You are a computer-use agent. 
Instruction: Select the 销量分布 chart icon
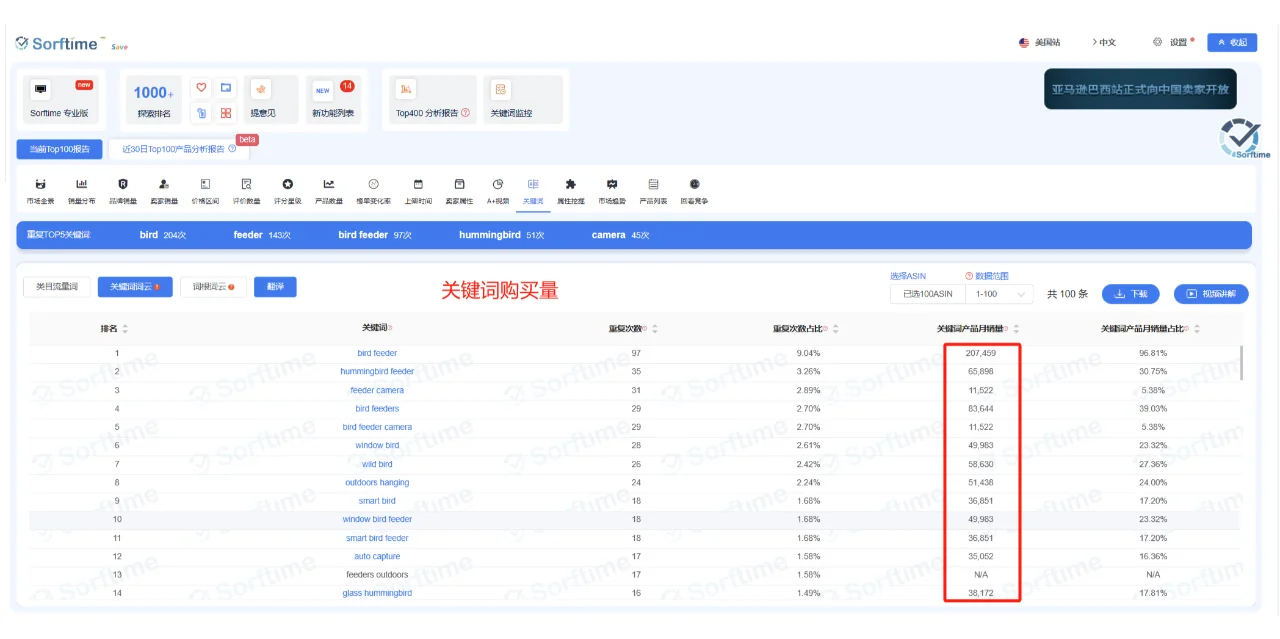pyautogui.click(x=81, y=190)
